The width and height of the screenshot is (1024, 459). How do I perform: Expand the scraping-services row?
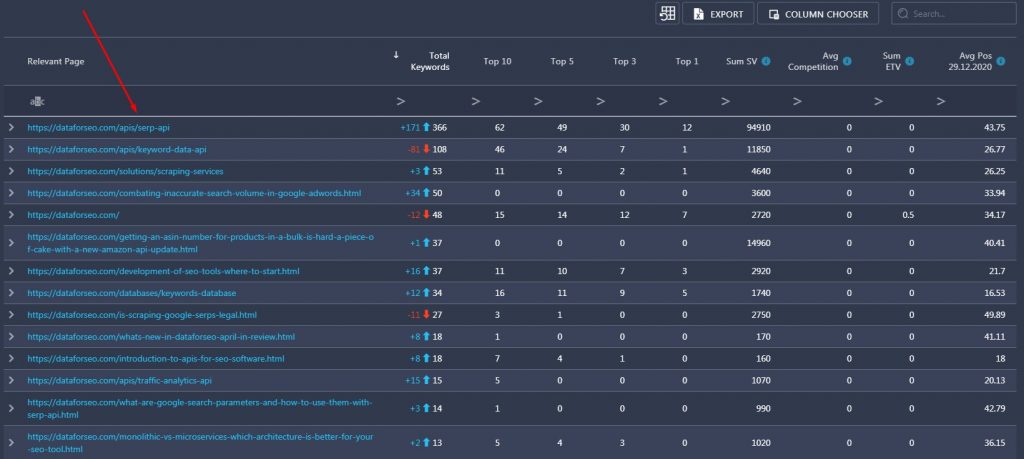(x=11, y=171)
